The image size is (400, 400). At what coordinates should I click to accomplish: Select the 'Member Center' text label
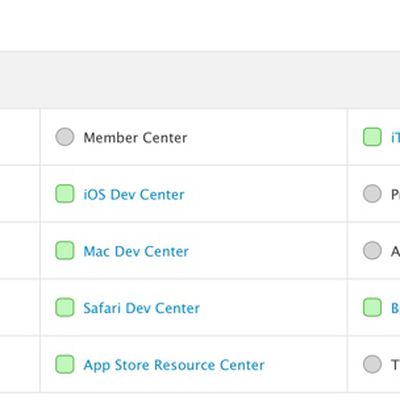[135, 138]
